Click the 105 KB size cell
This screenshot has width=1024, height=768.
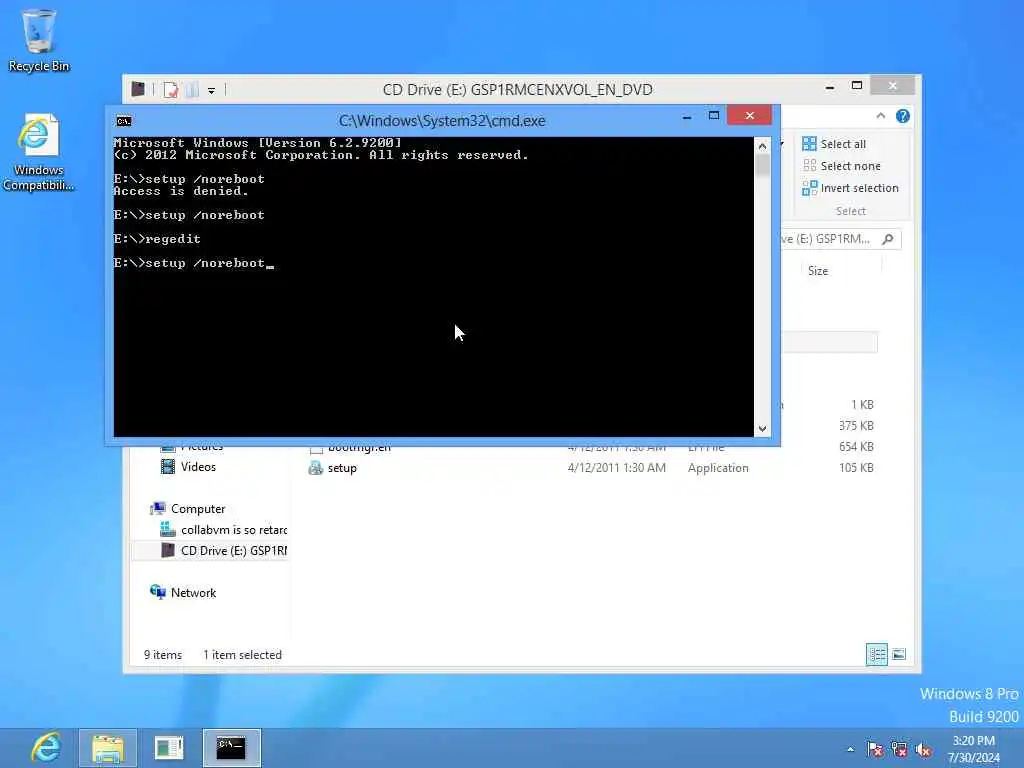coord(856,468)
